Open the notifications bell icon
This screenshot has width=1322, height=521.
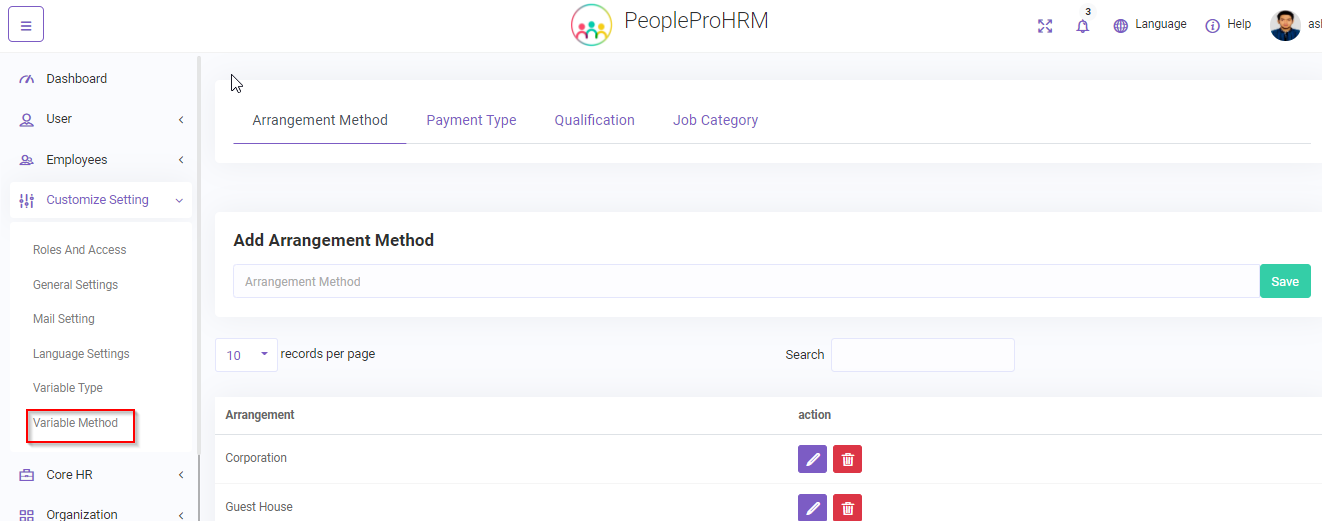coord(1082,26)
